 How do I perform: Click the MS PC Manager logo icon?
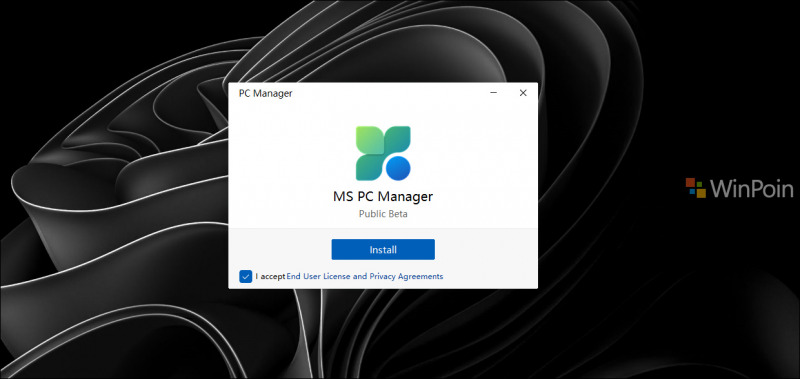383,153
